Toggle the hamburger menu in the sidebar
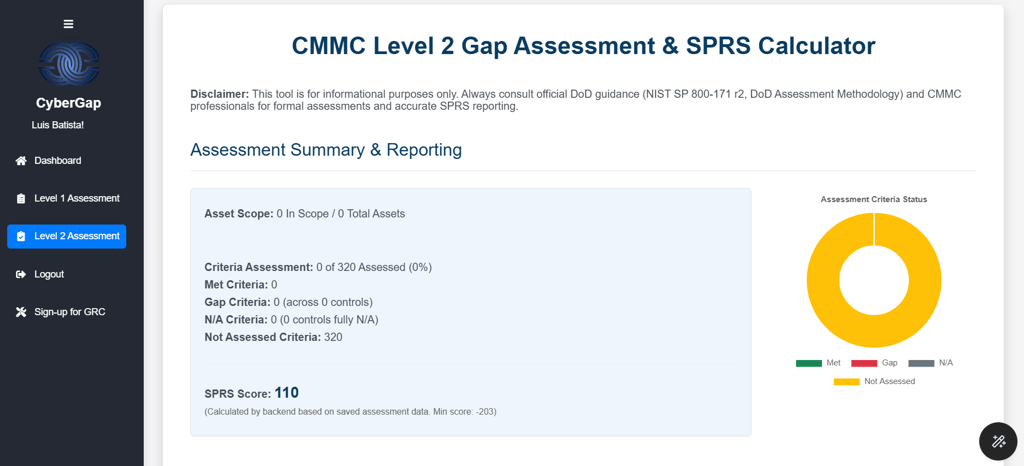 click(68, 24)
